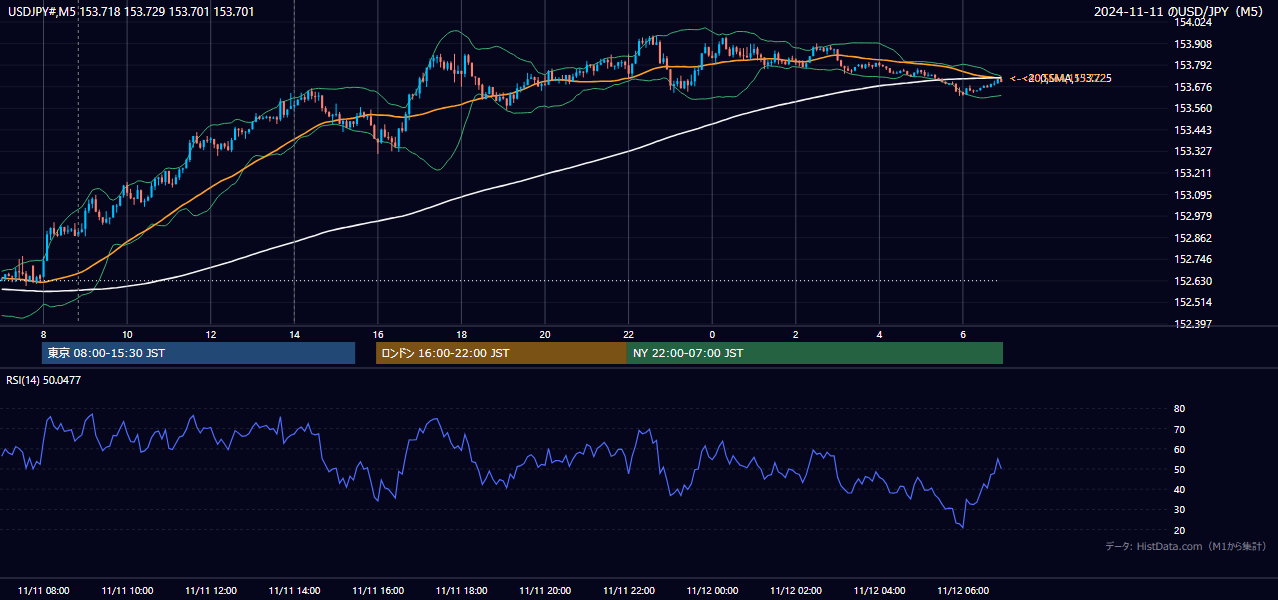Click hour label 16 under the price chart
This screenshot has height=600, width=1278.
tap(378, 334)
